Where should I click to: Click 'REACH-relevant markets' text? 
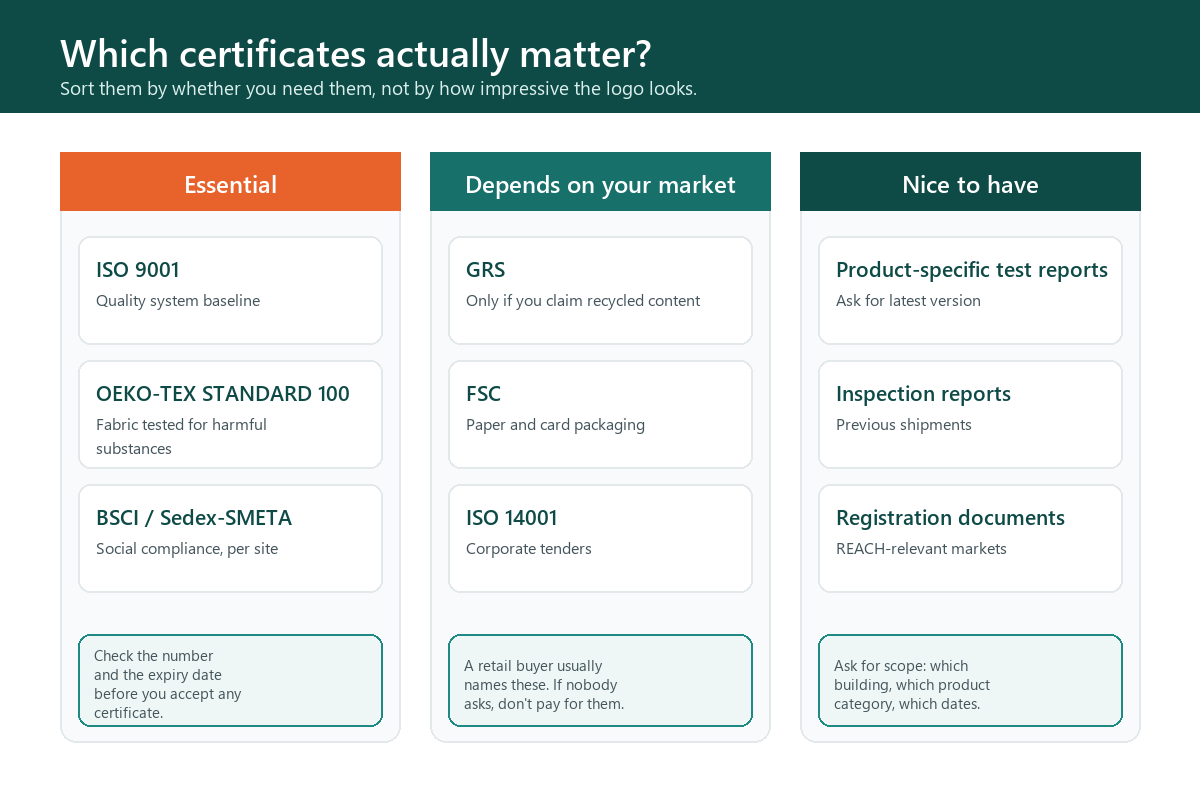pos(921,549)
